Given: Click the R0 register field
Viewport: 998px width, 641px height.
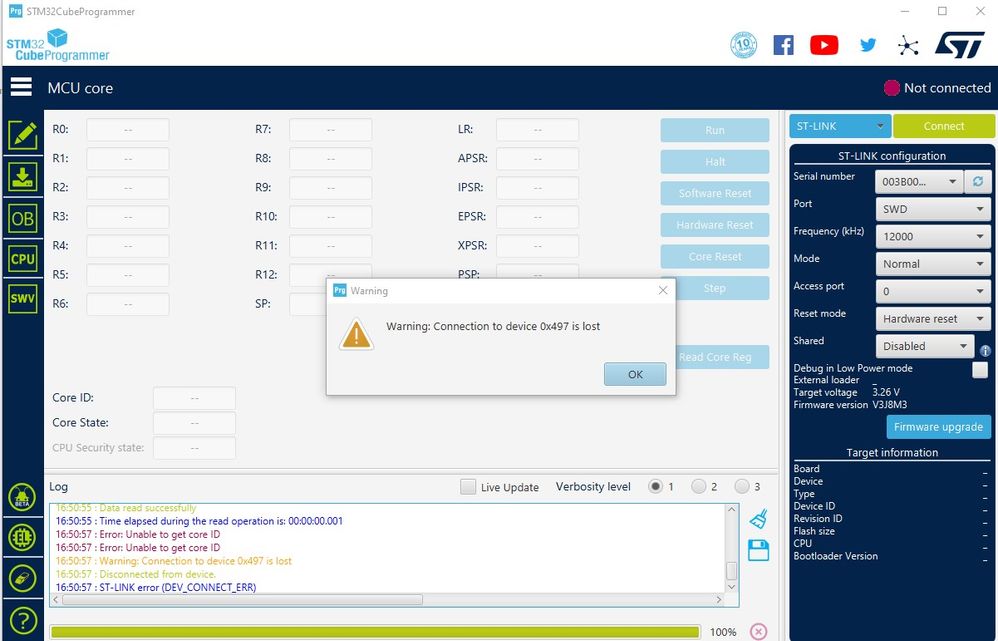Looking at the screenshot, I should pyautogui.click(x=128, y=130).
